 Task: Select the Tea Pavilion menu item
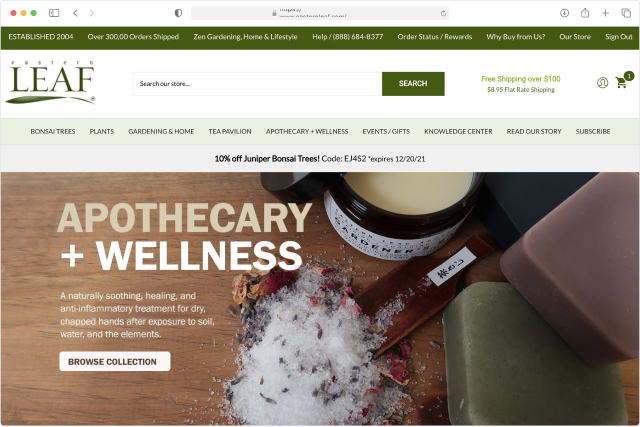(230, 131)
